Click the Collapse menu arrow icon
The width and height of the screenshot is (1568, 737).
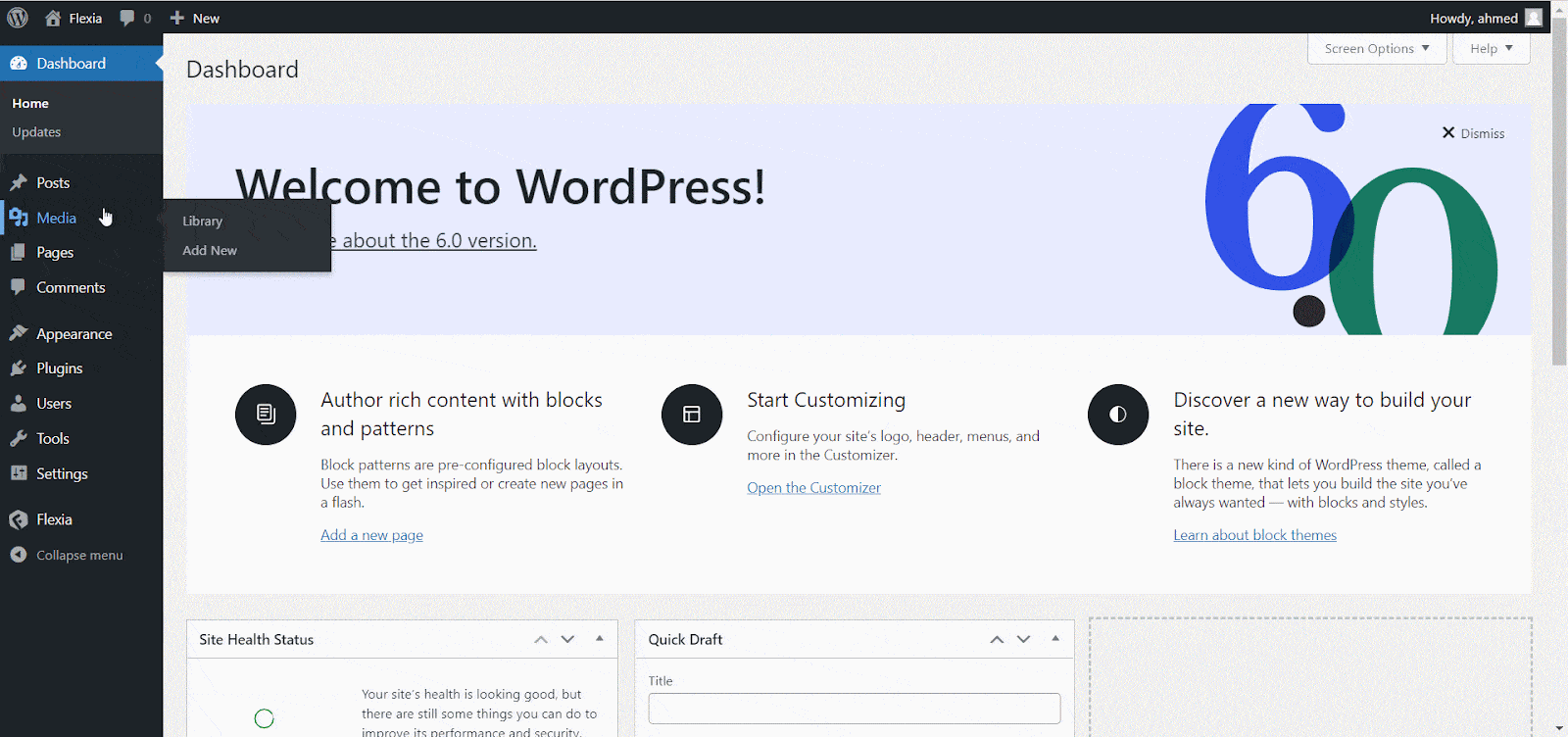click(19, 555)
